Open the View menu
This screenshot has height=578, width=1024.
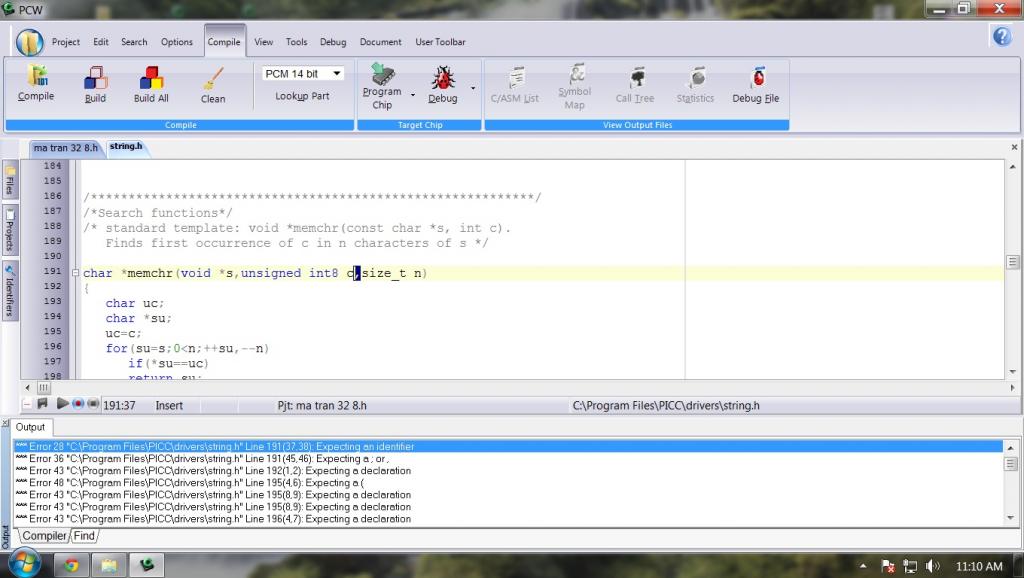click(x=264, y=42)
